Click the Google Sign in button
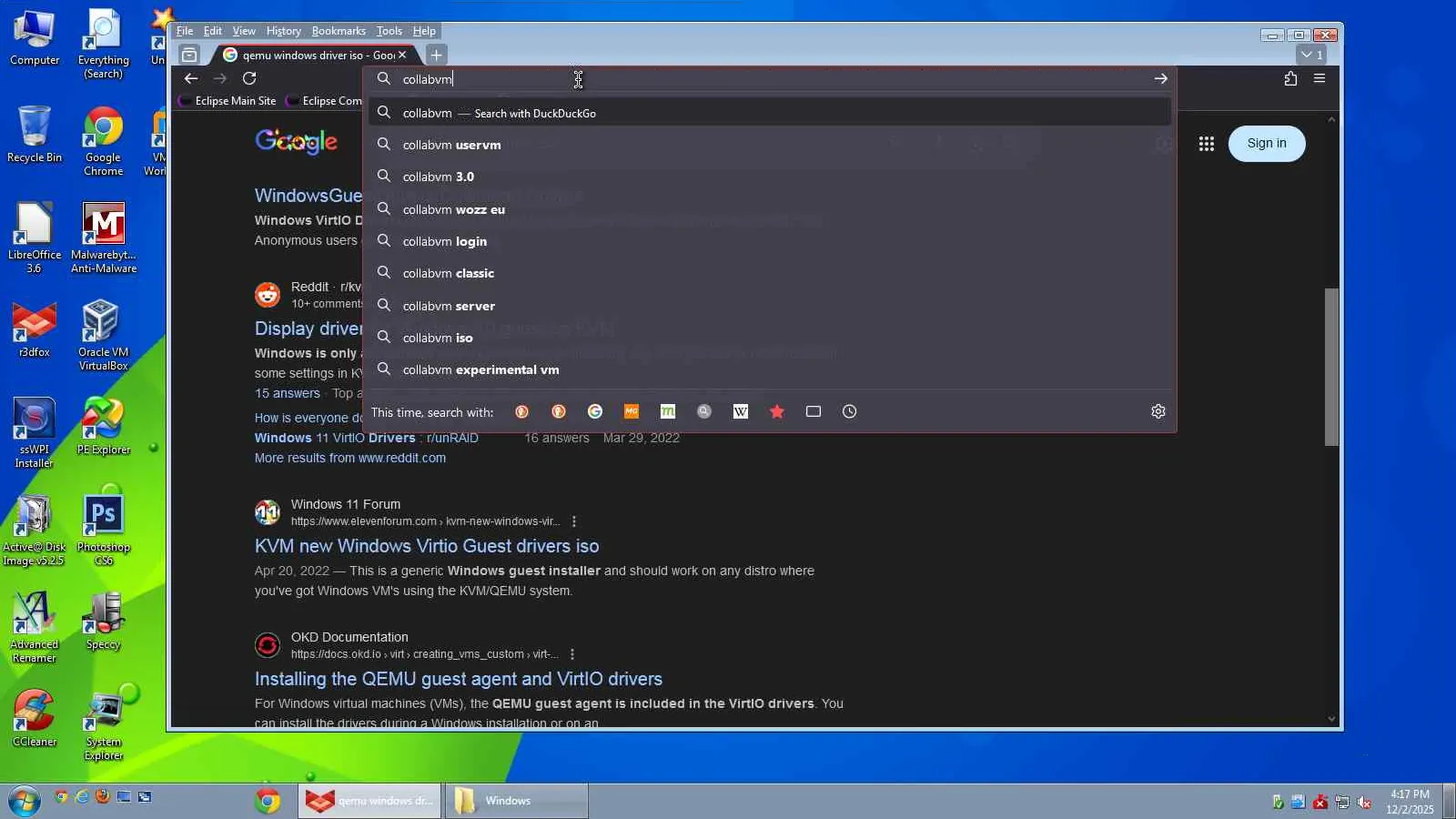Screen dimensions: 1456x819 point(1267,144)
